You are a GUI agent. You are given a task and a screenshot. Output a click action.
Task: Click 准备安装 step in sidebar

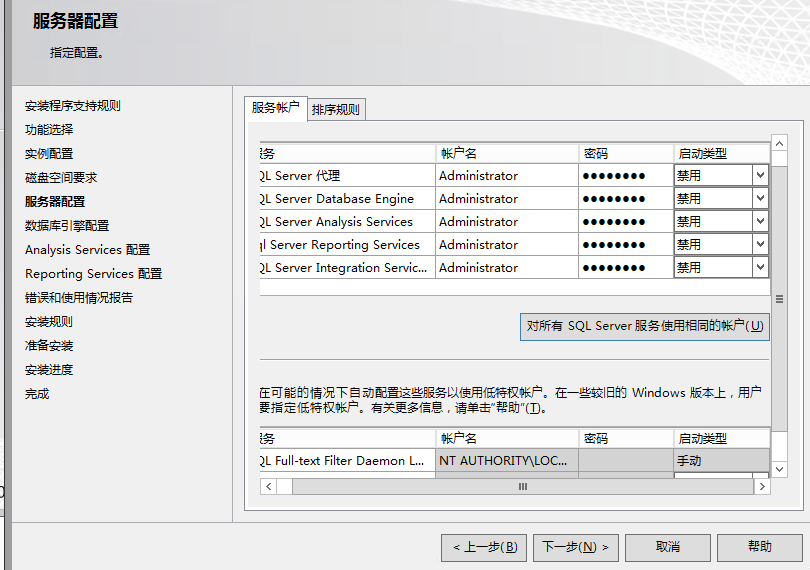[49, 346]
